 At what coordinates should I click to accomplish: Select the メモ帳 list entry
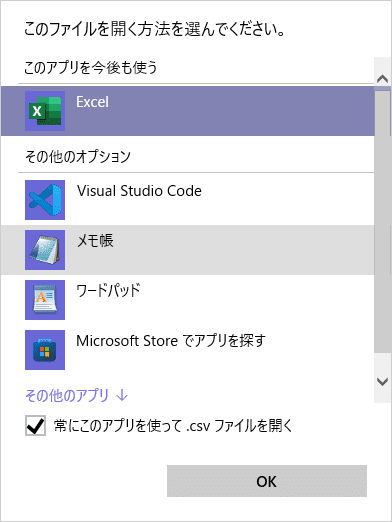pos(187,250)
